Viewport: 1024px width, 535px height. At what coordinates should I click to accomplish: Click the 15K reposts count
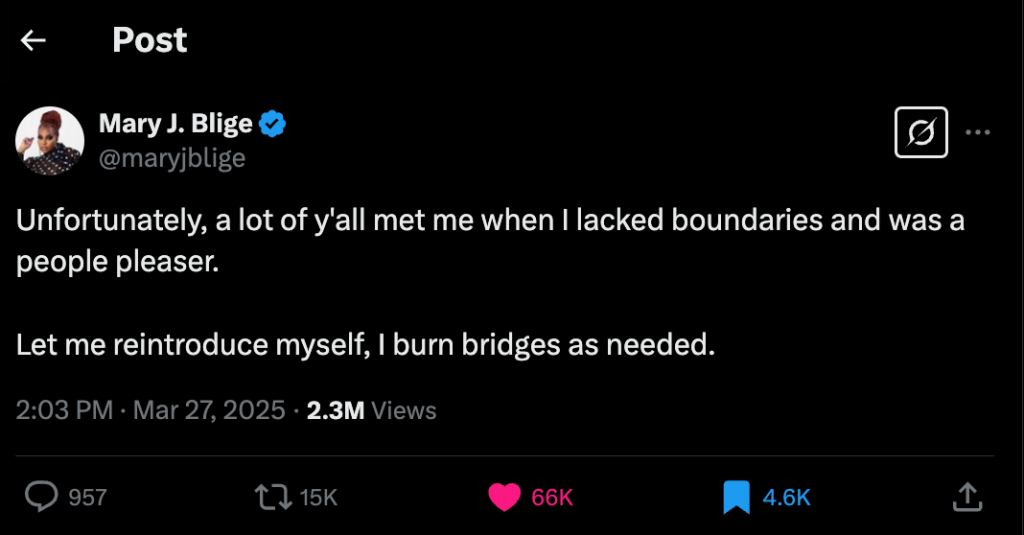point(318,497)
